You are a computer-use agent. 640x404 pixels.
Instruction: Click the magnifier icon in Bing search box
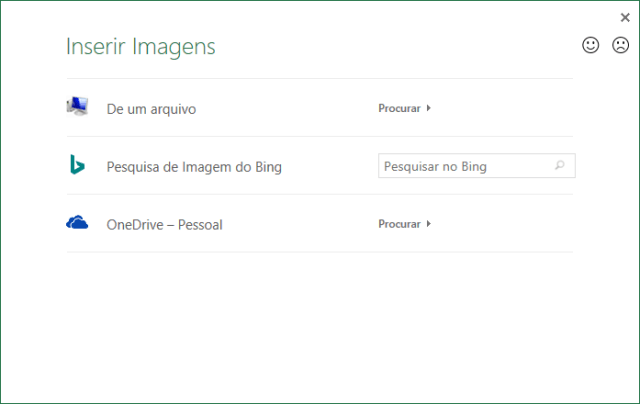tap(560, 166)
